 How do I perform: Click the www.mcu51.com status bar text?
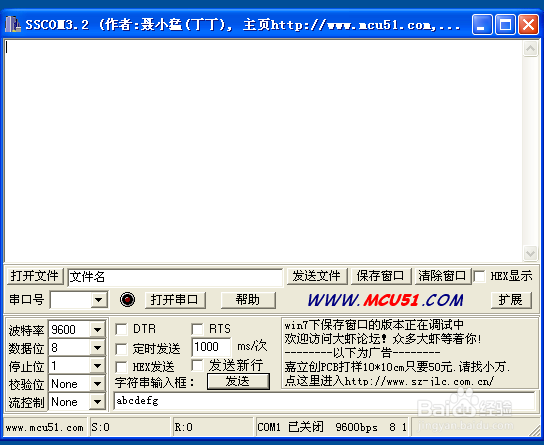[45, 428]
